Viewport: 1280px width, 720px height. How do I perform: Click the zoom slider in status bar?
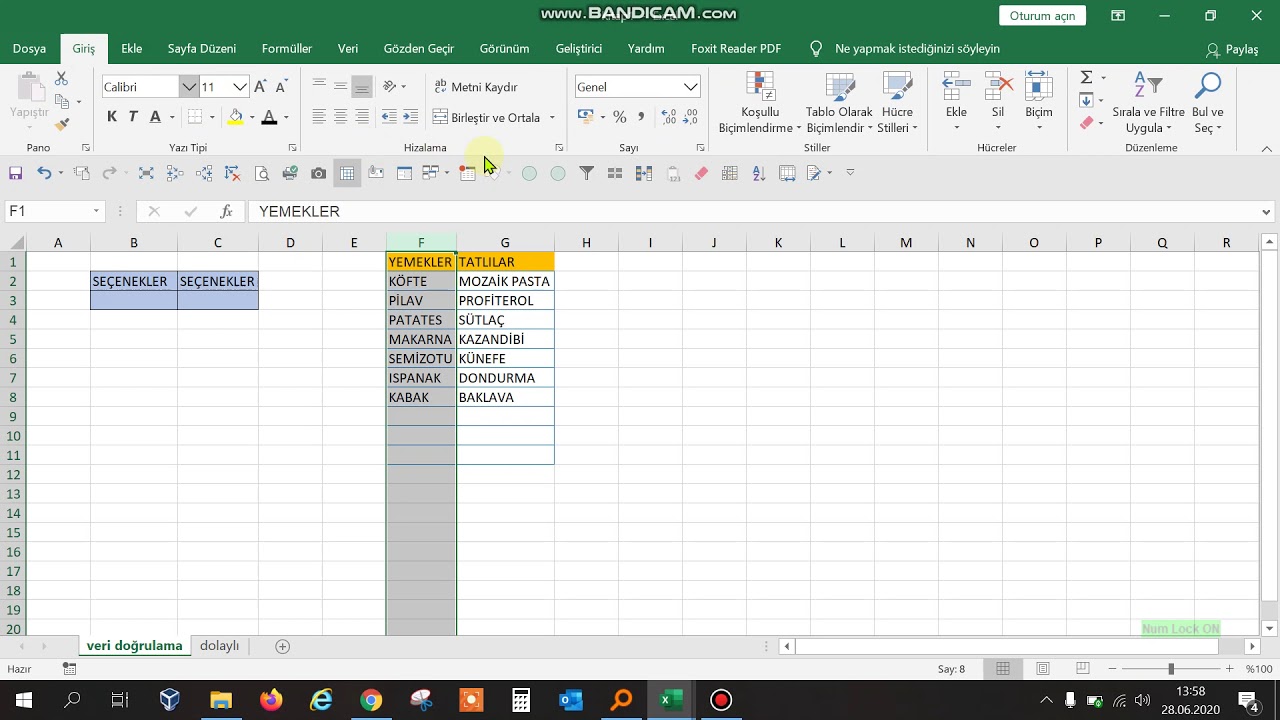tap(1172, 669)
